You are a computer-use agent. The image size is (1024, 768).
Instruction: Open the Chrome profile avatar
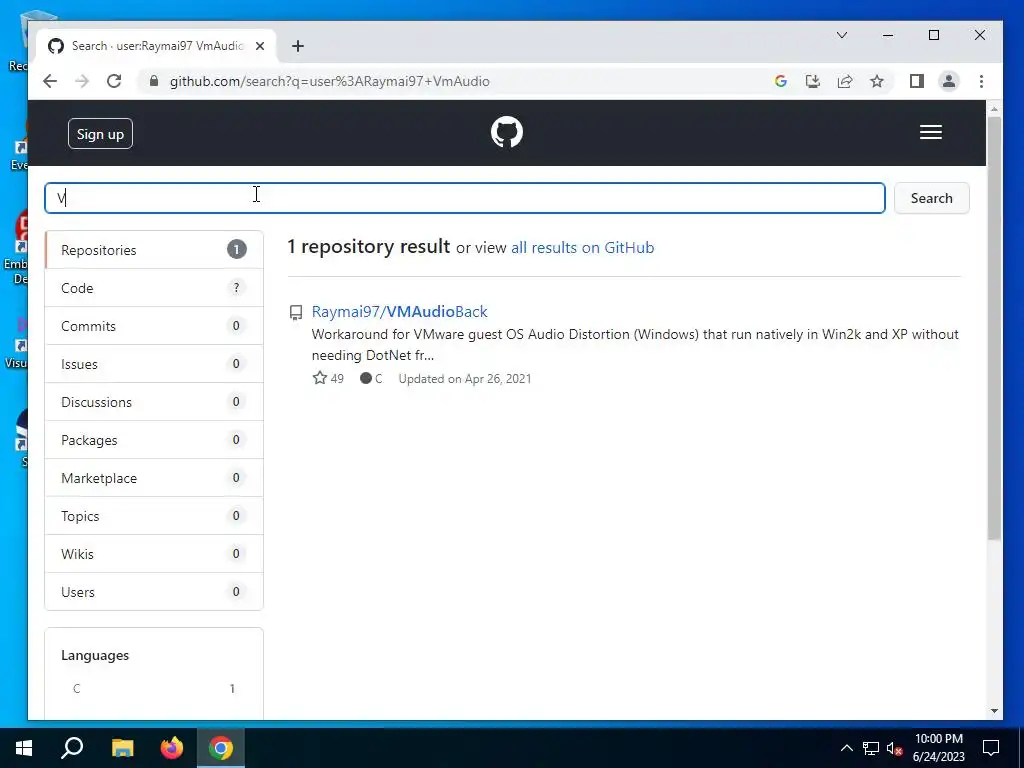pos(949,81)
